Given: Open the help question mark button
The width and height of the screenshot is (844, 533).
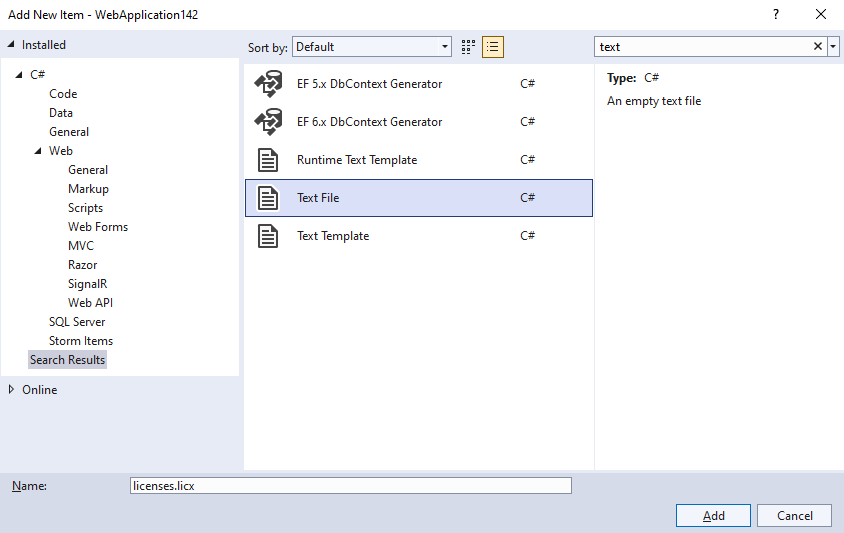Looking at the screenshot, I should (x=776, y=15).
